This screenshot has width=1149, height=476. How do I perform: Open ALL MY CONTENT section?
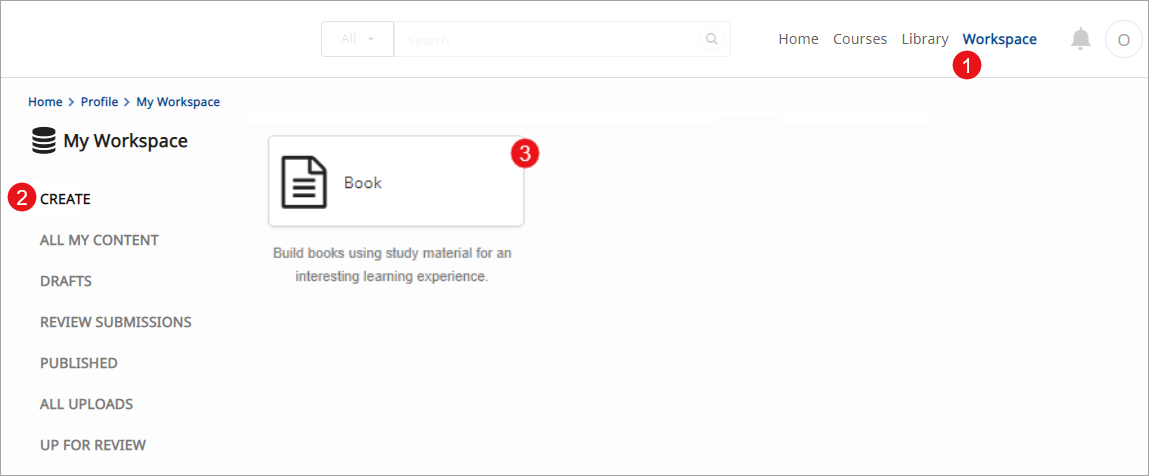(99, 240)
